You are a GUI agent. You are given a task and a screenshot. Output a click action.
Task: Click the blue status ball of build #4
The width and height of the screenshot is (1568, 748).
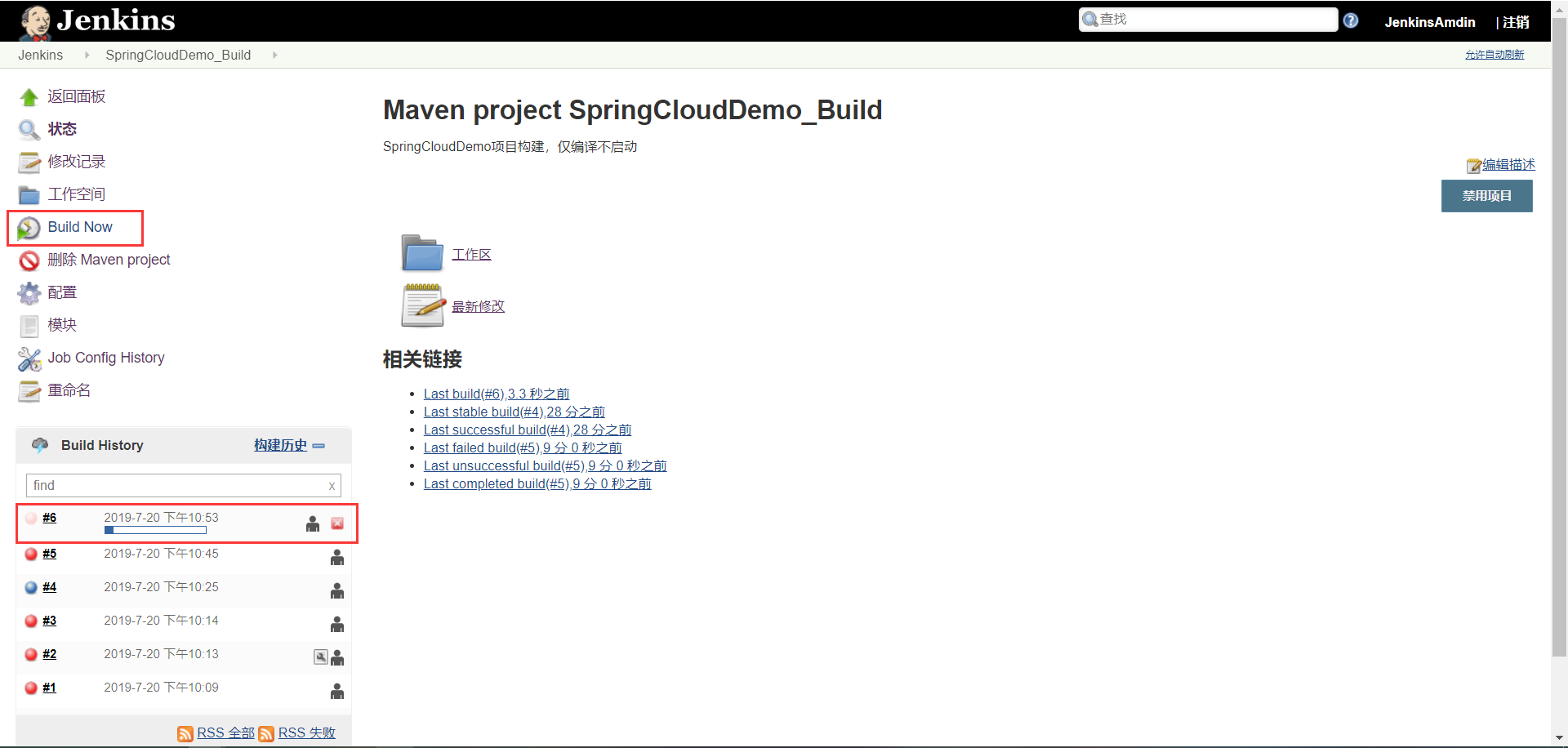point(31,587)
